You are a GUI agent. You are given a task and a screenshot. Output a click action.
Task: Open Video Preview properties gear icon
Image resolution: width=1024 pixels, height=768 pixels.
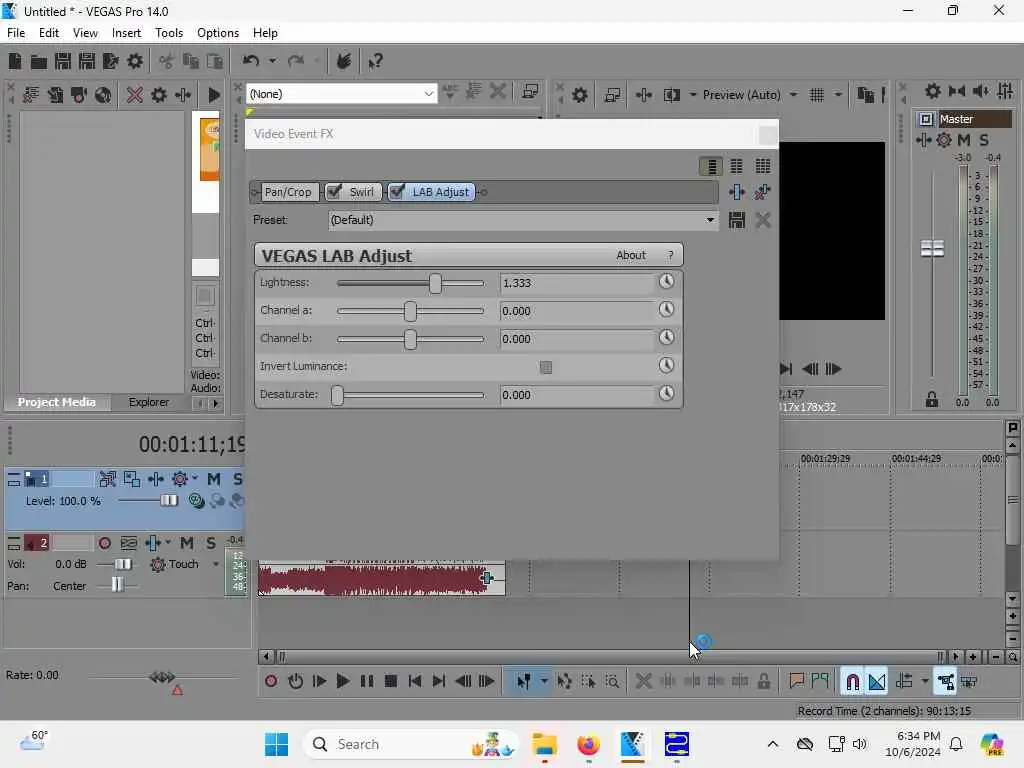579,95
